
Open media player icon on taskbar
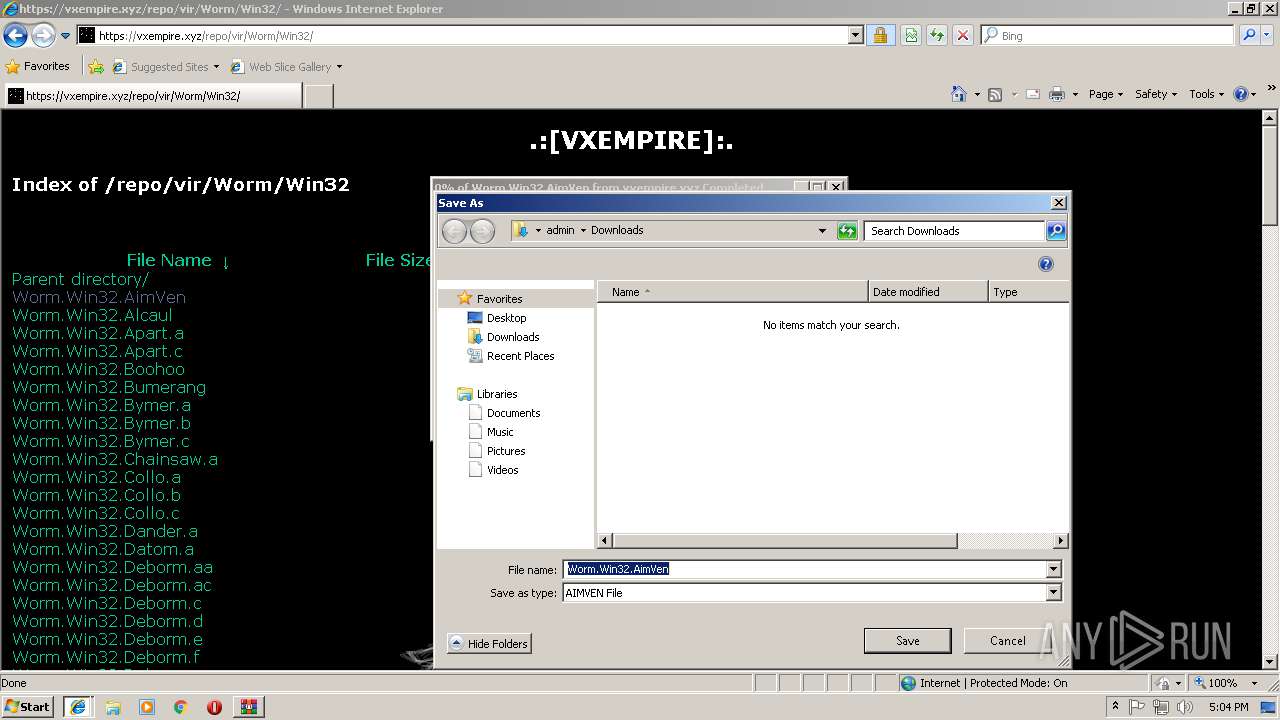click(x=147, y=707)
